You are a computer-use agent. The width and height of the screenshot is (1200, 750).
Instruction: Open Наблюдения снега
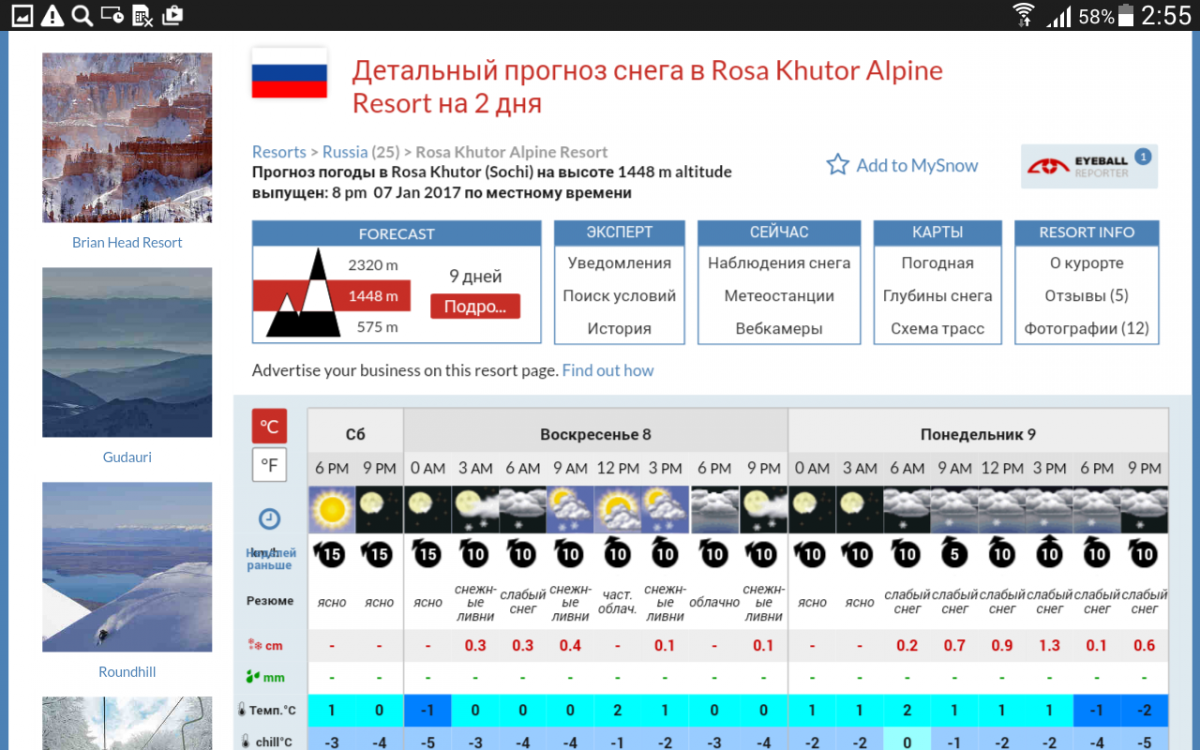click(x=779, y=263)
